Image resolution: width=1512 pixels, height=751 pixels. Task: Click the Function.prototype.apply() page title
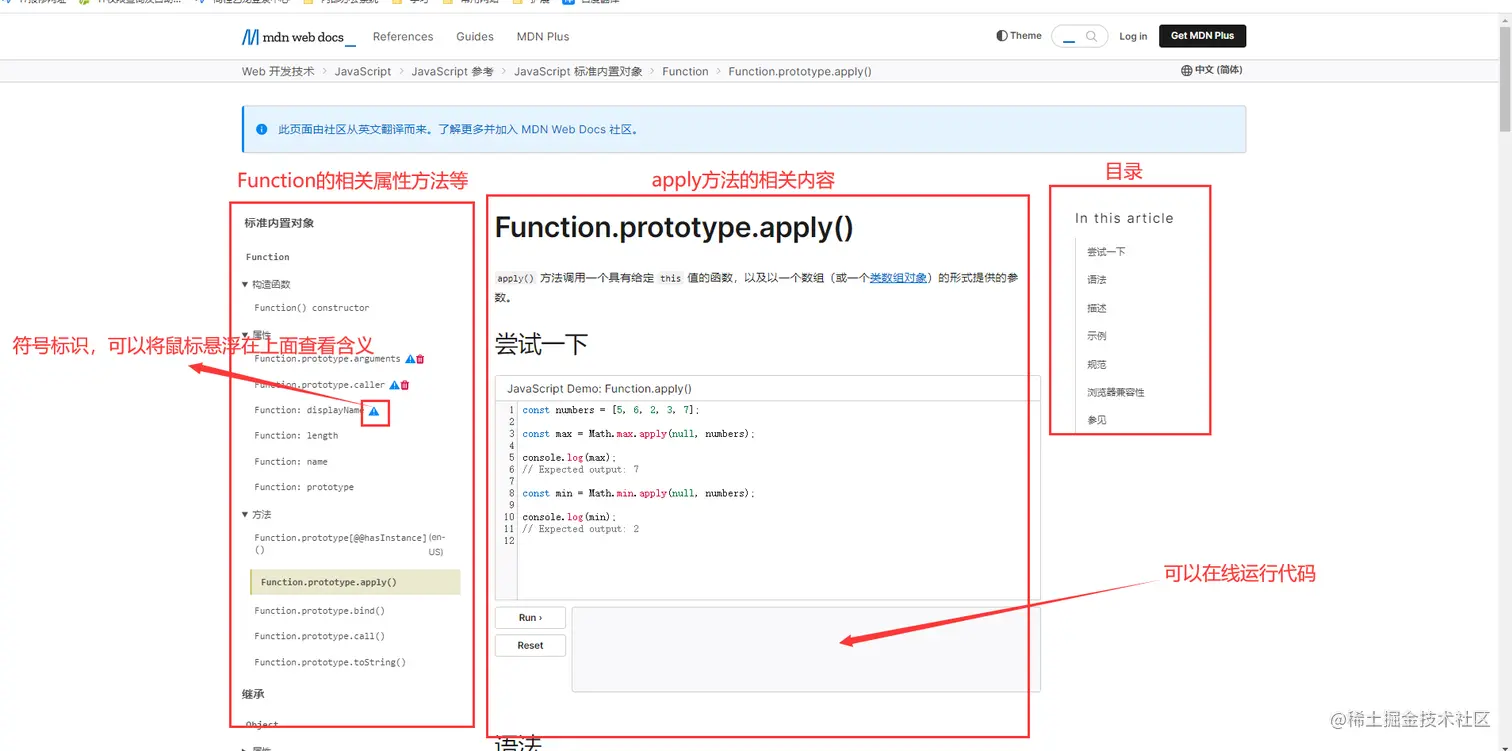tap(674, 227)
